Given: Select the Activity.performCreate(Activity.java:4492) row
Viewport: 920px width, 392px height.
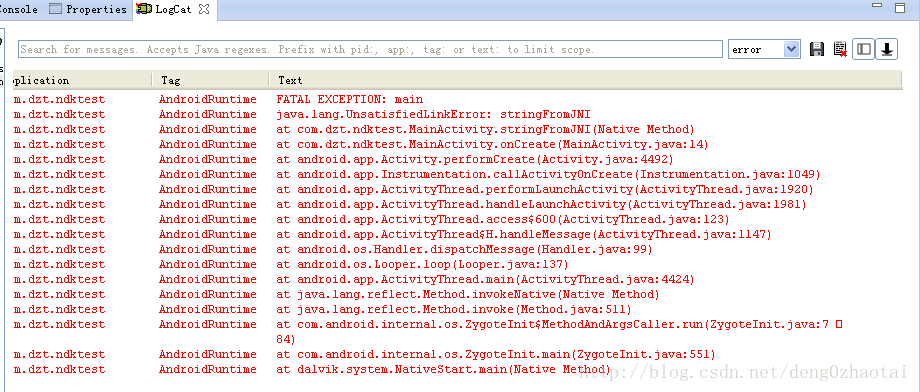Looking at the screenshot, I should coord(458,159).
